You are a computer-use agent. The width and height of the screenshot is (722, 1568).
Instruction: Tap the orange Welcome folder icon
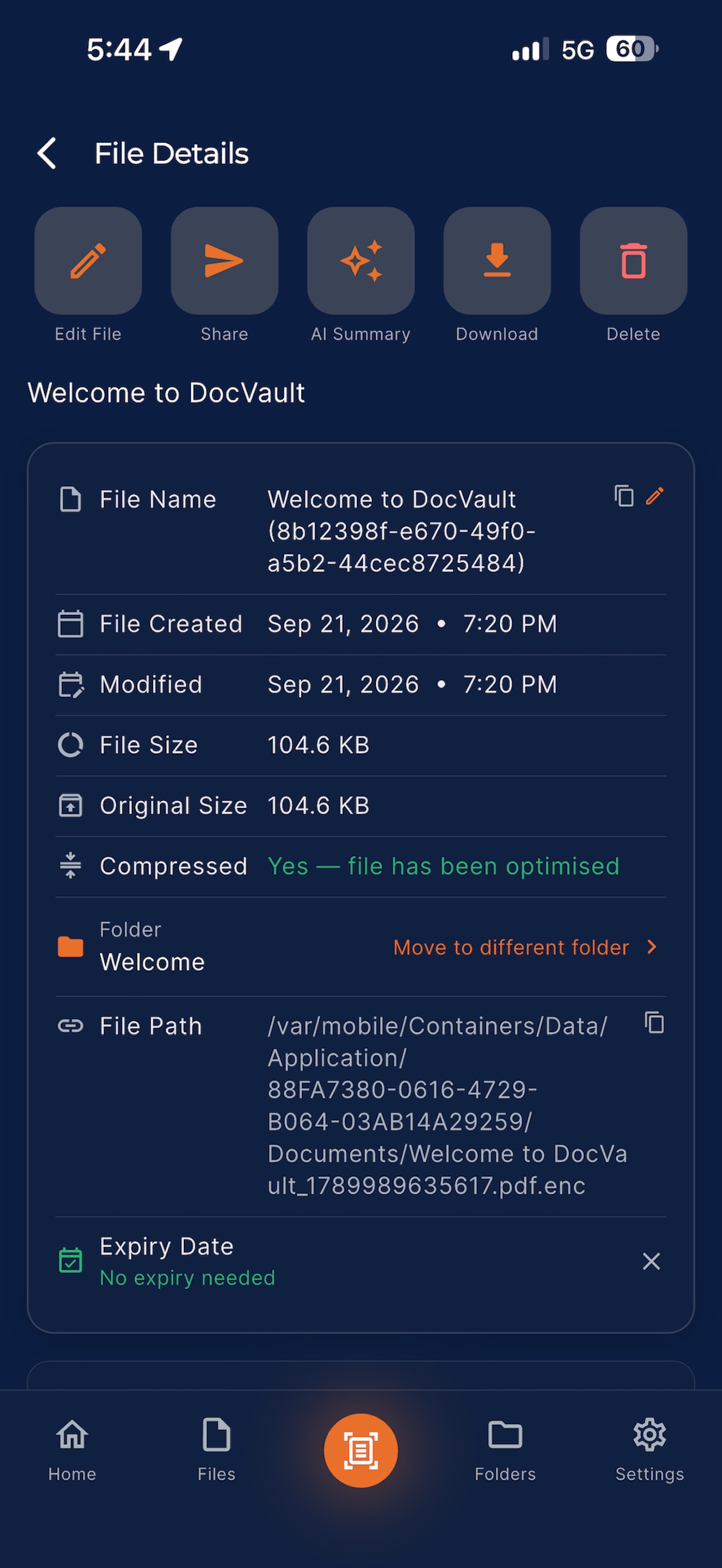70,947
